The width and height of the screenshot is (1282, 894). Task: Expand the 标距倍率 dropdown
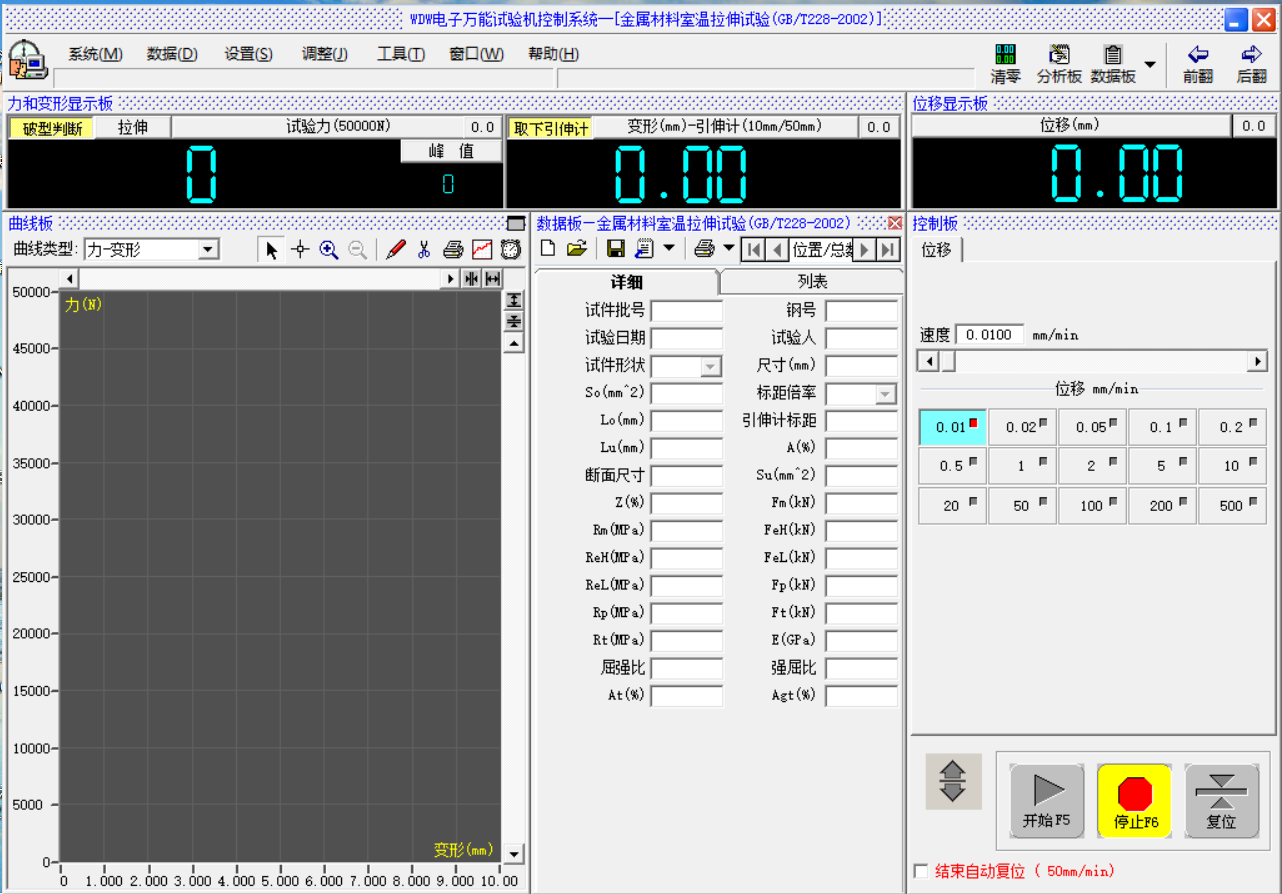point(886,395)
